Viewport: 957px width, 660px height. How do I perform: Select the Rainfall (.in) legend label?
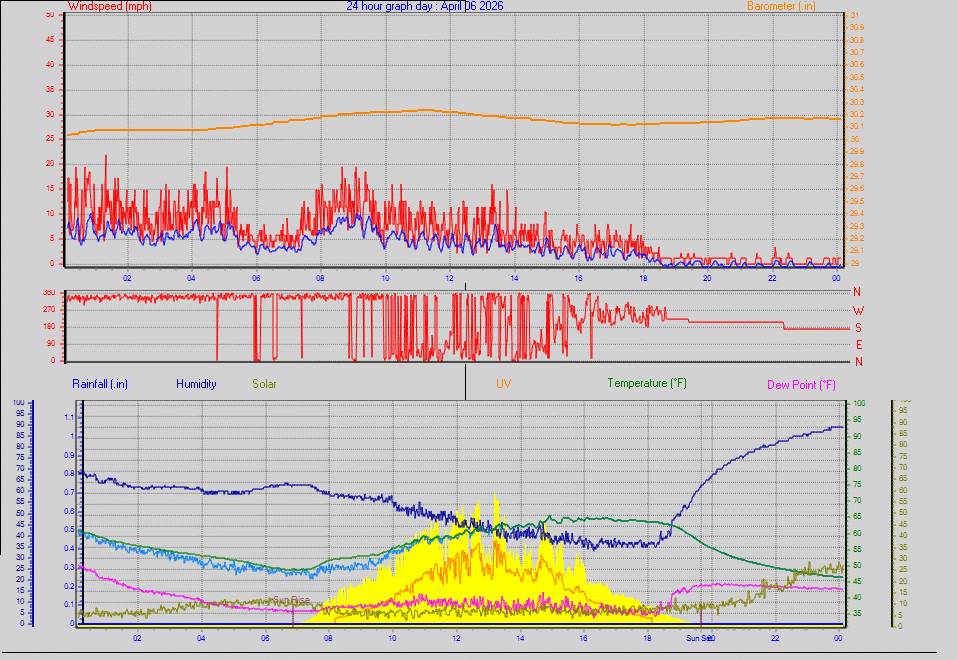[99, 383]
